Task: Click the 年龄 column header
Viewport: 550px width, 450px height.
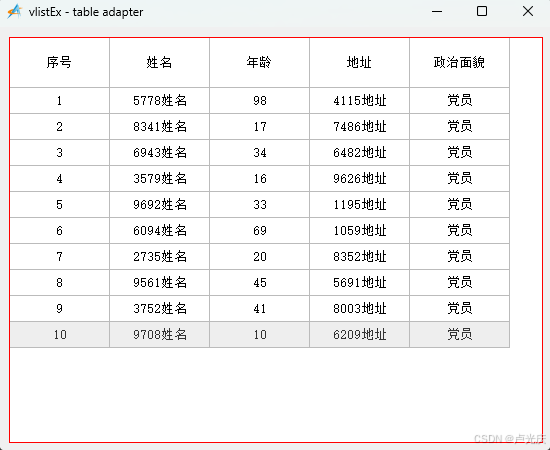Action: pyautogui.click(x=260, y=62)
